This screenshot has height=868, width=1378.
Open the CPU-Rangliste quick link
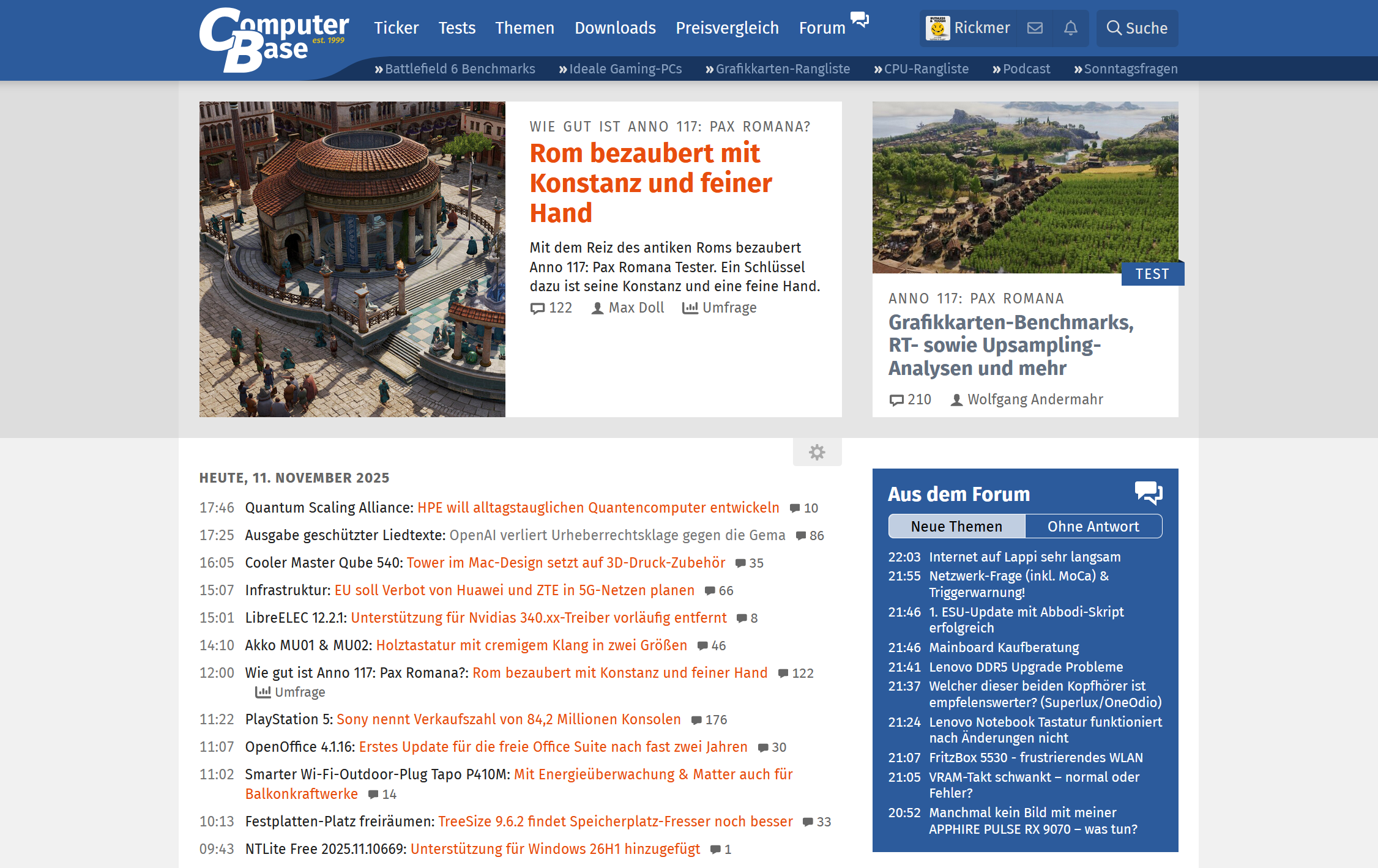point(922,69)
